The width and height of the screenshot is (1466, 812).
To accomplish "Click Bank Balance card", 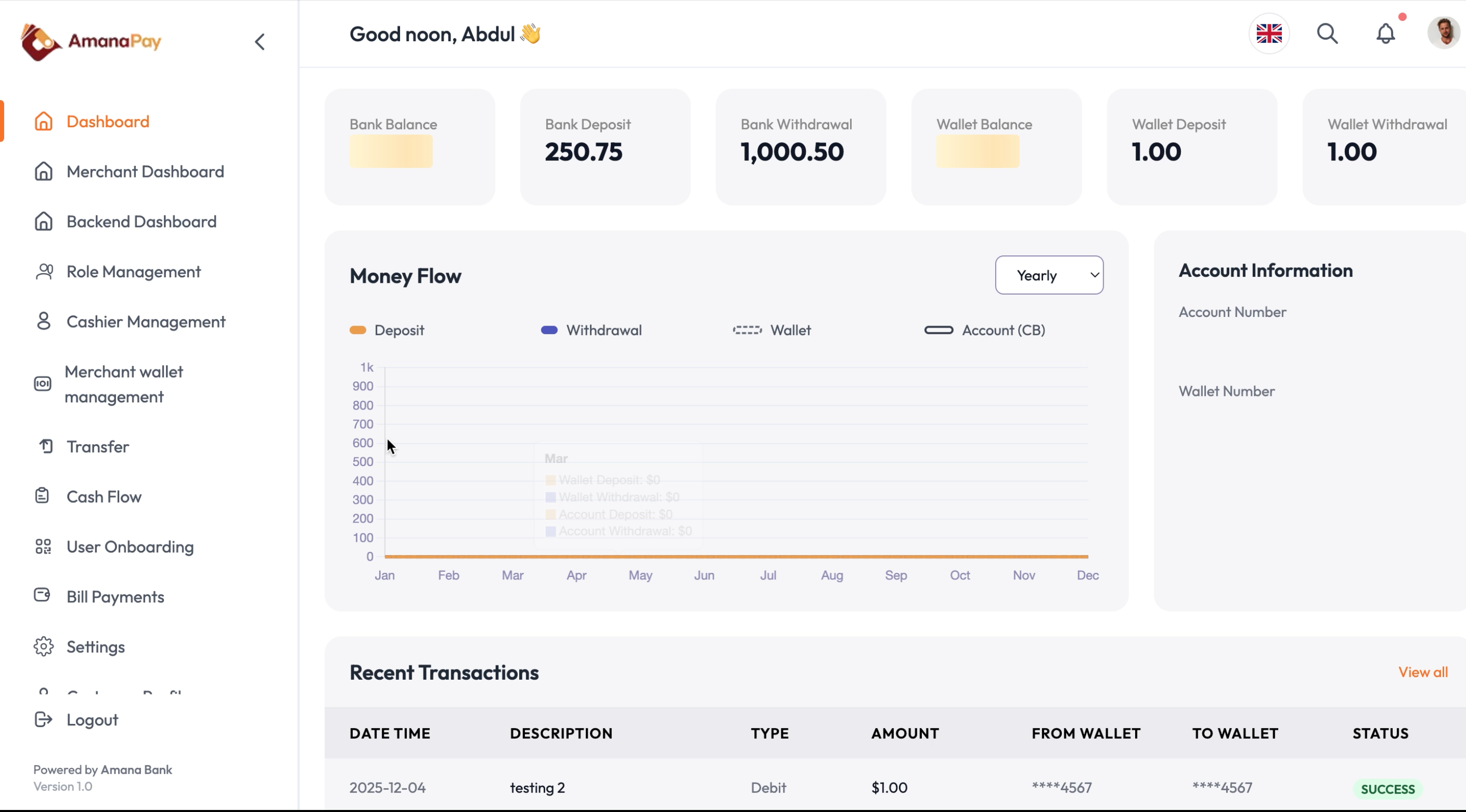I will pyautogui.click(x=410, y=147).
